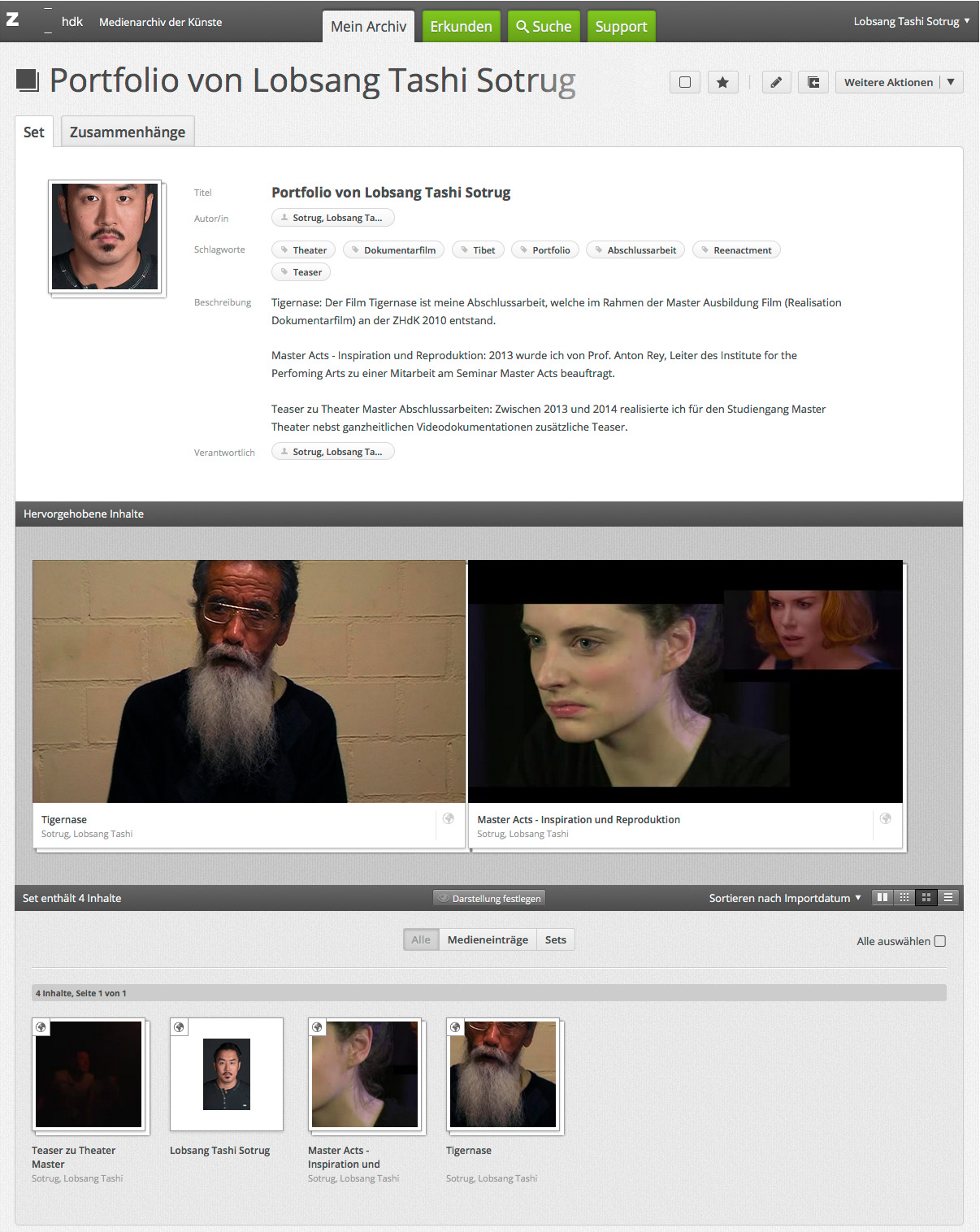This screenshot has height=1232, width=980.
Task: Check the Alle auswählen checkbox
Action: point(940,941)
